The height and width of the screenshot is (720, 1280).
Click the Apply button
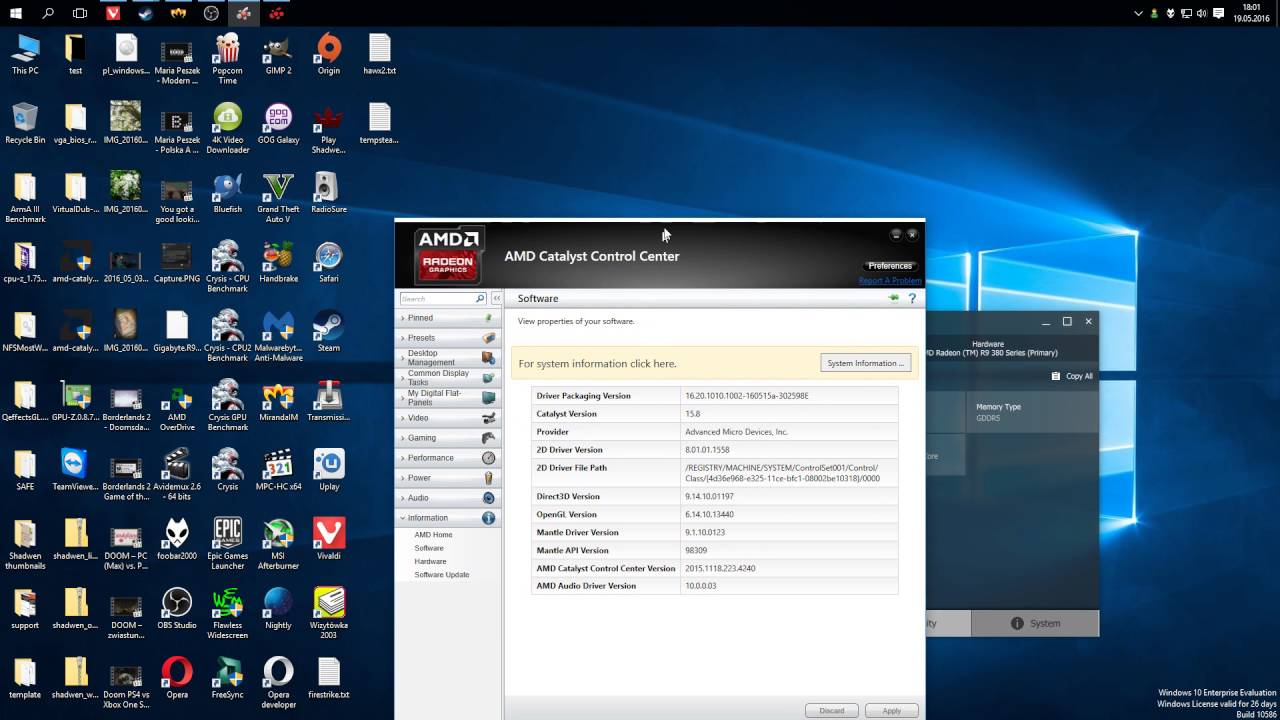891,710
